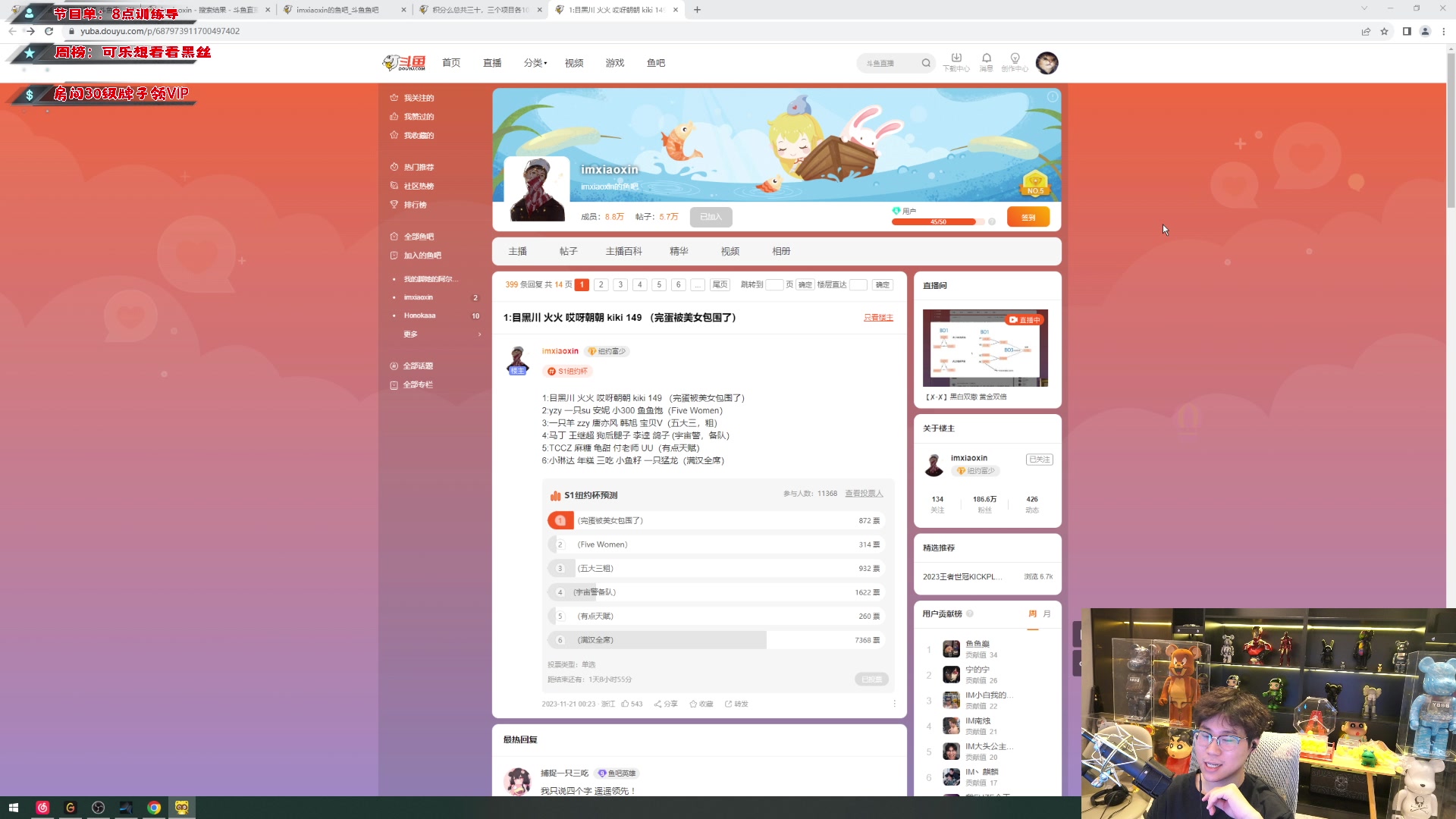1456x819 pixels.
Task: Click the 签到 sign-in button
Action: [x=1028, y=216]
